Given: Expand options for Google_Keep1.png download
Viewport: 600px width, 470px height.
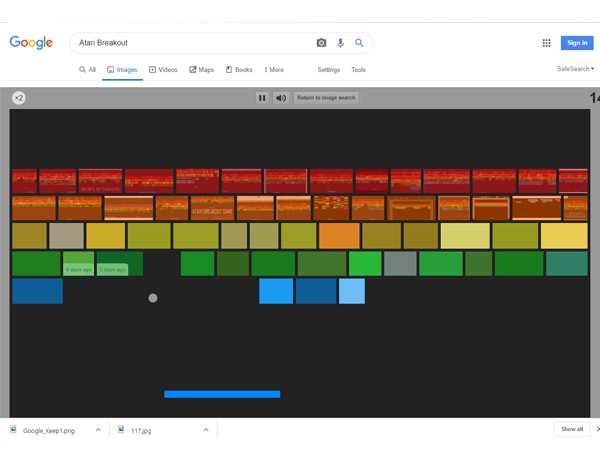Looking at the screenshot, I should coord(98,430).
